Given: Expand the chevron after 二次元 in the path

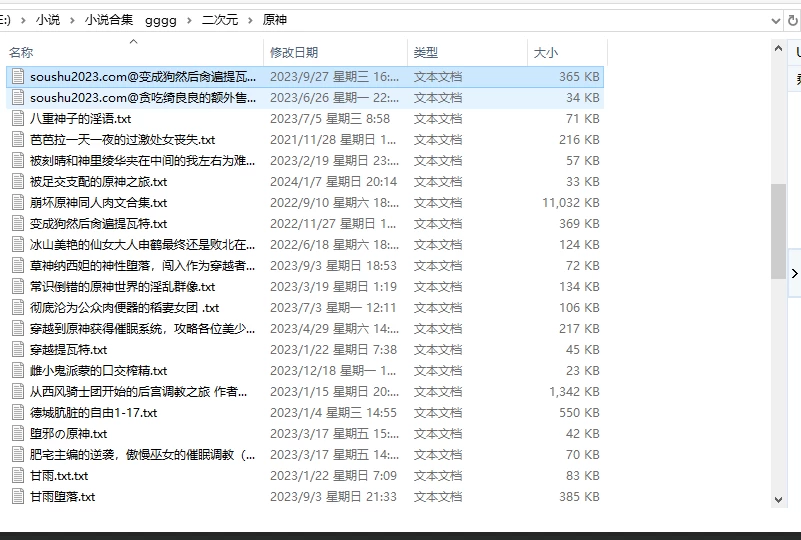Looking at the screenshot, I should [250, 20].
